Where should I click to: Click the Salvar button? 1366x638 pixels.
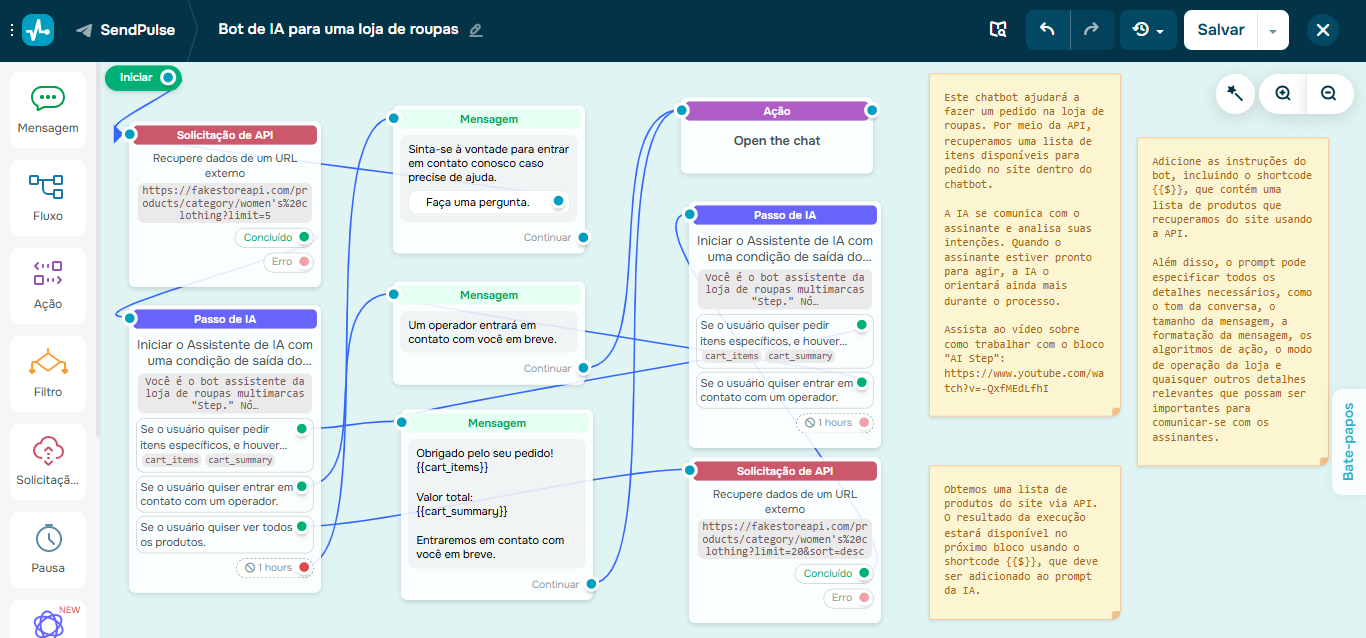(x=1220, y=30)
